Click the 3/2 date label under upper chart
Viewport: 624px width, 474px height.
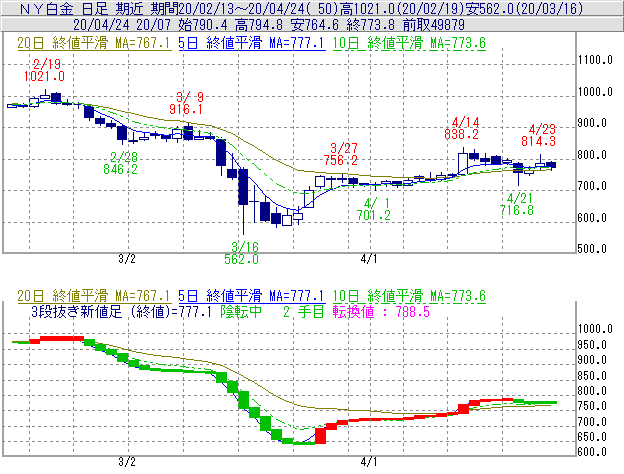[x=127, y=259]
